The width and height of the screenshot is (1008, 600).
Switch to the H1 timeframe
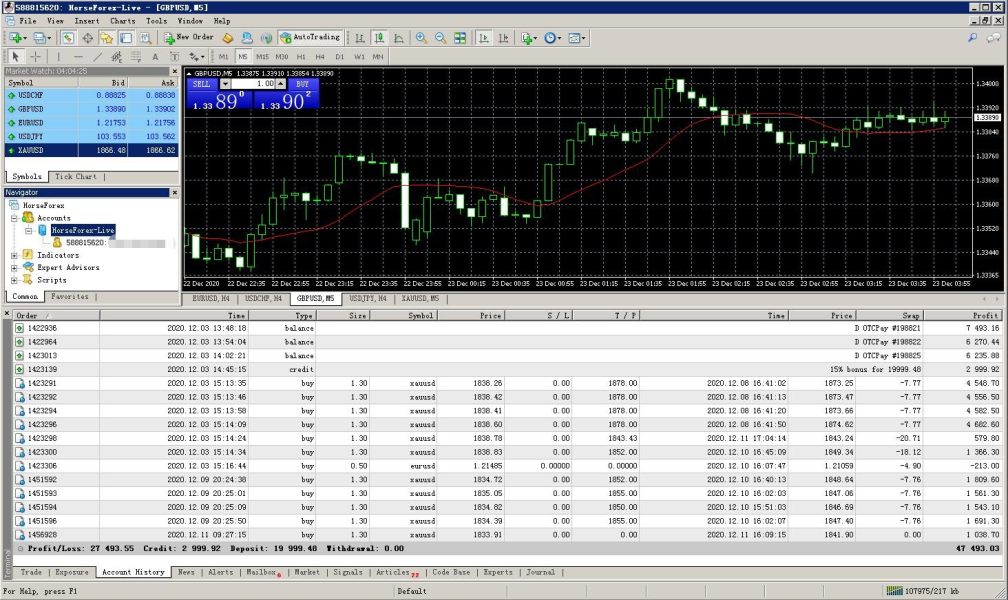point(302,57)
